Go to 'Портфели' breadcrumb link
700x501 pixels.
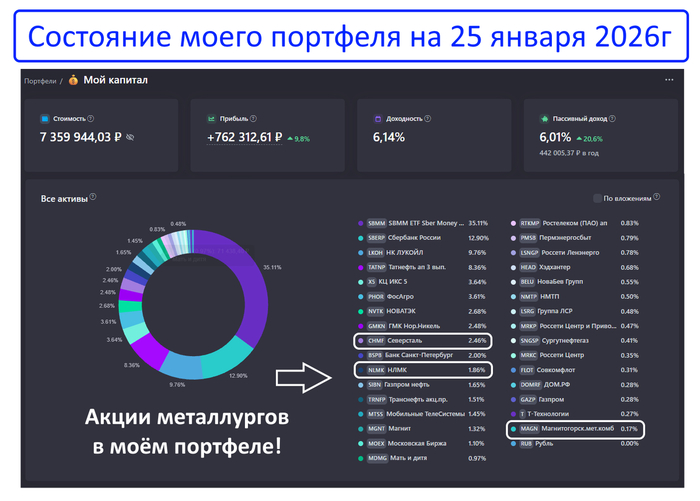coord(39,80)
